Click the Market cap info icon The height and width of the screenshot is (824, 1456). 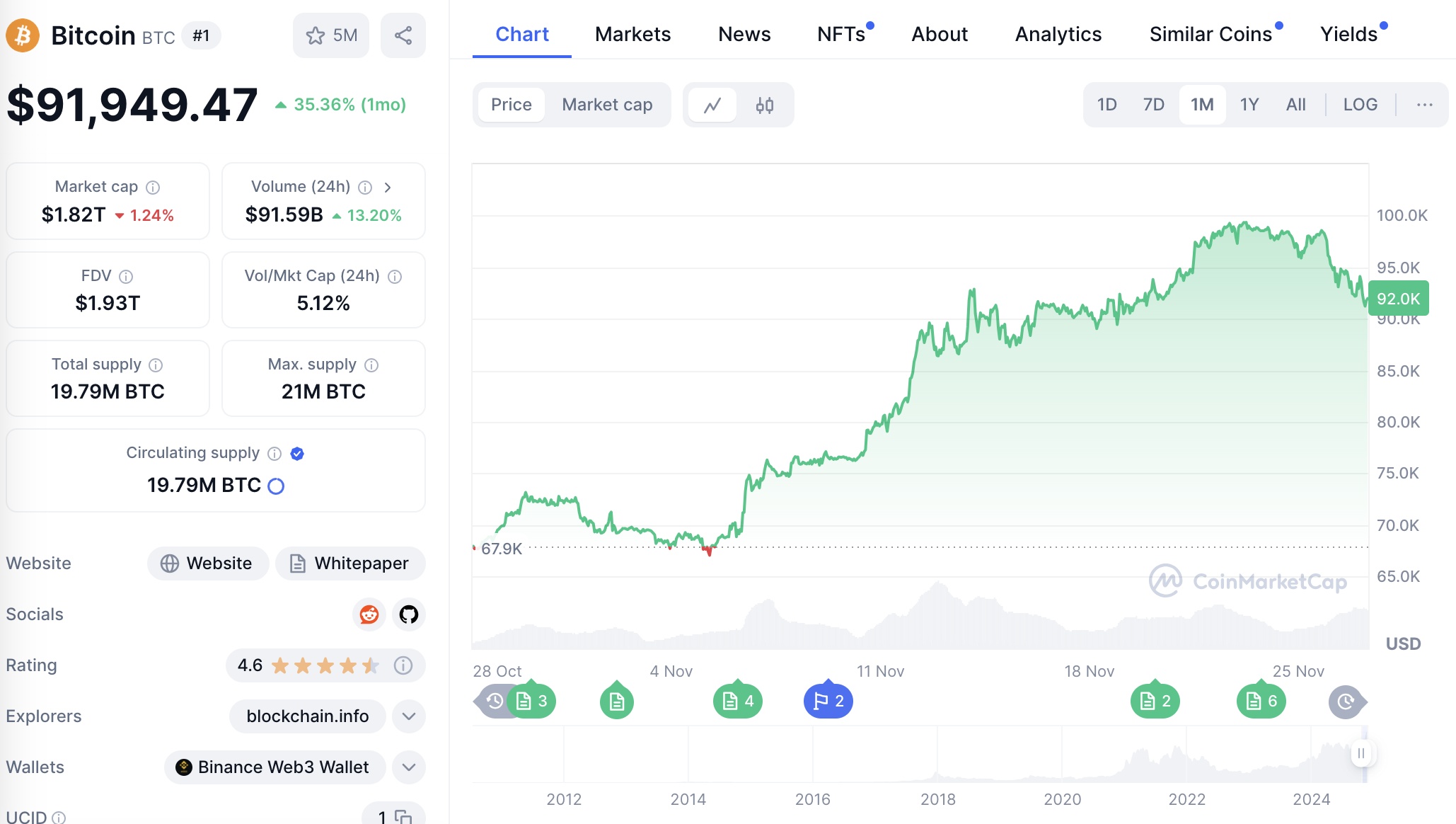(x=153, y=187)
